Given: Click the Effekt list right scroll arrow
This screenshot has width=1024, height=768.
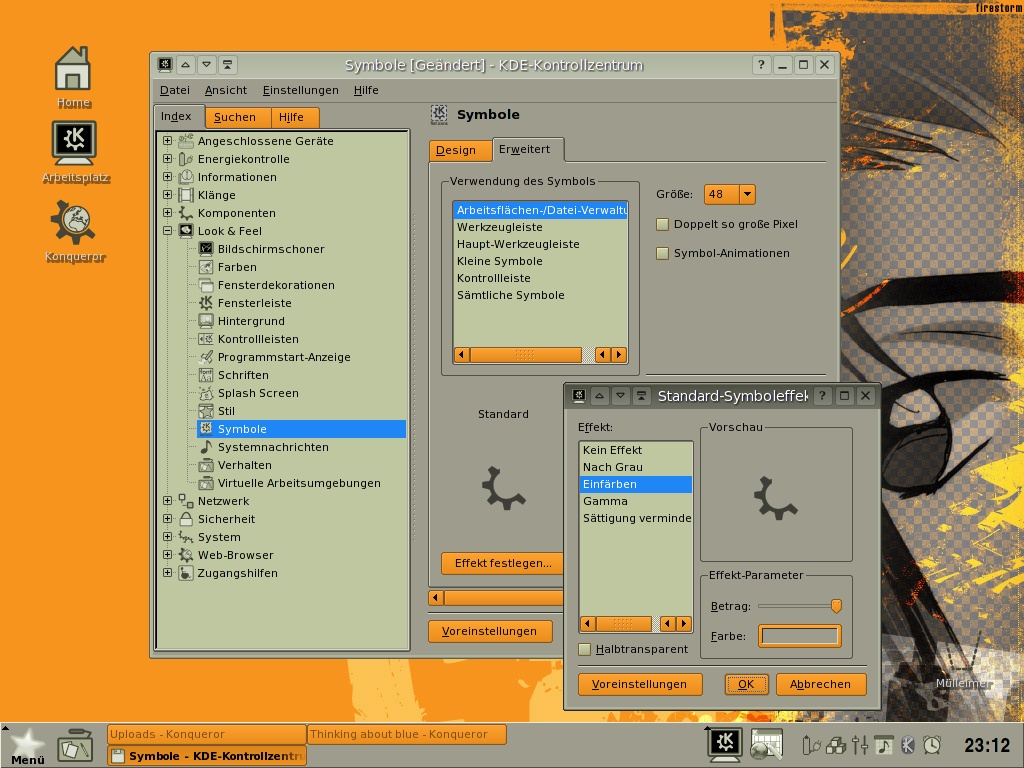Looking at the screenshot, I should [684, 624].
